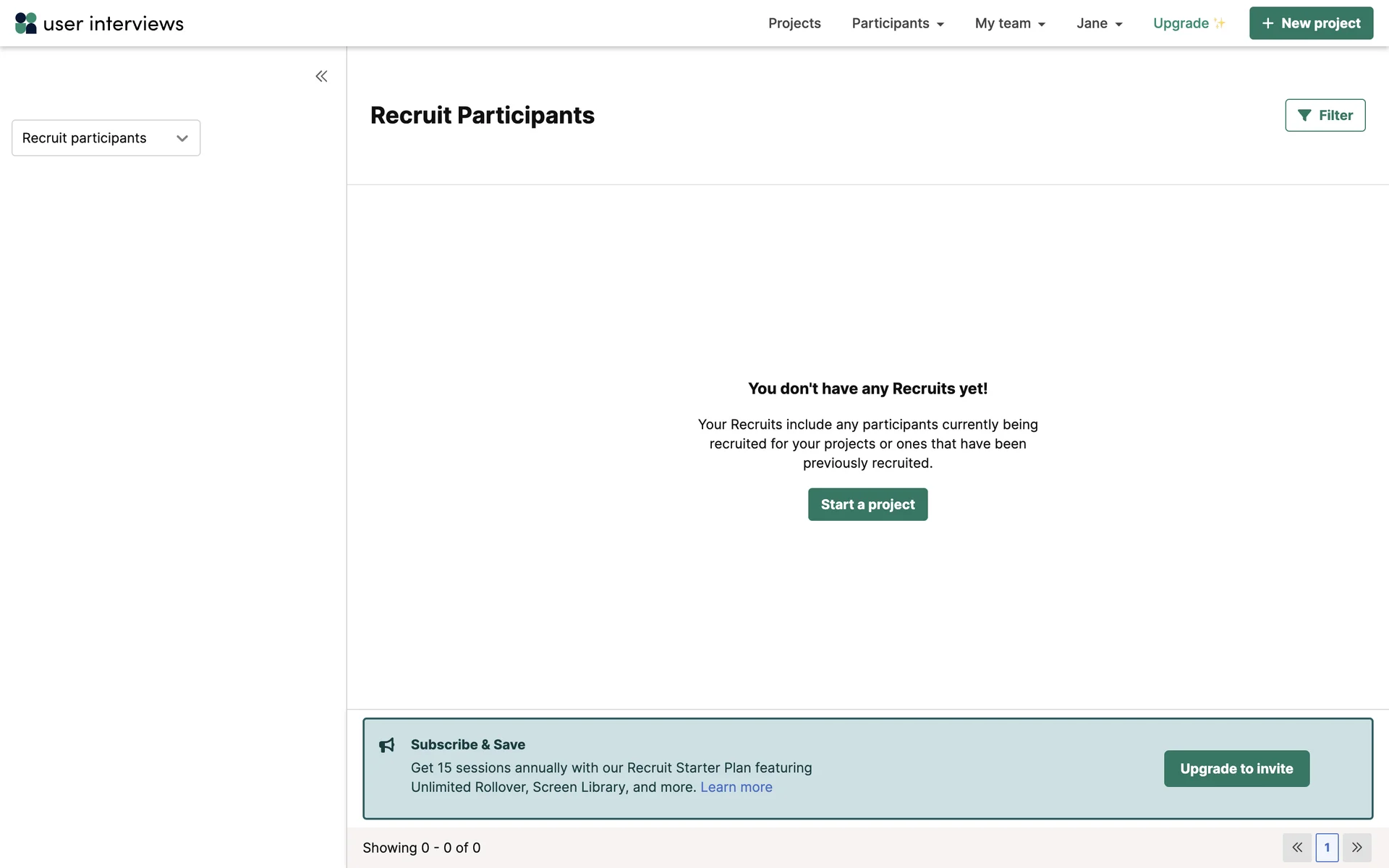Click the megaphone icon in the Subscribe banner
The width and height of the screenshot is (1389, 868).
(387, 745)
